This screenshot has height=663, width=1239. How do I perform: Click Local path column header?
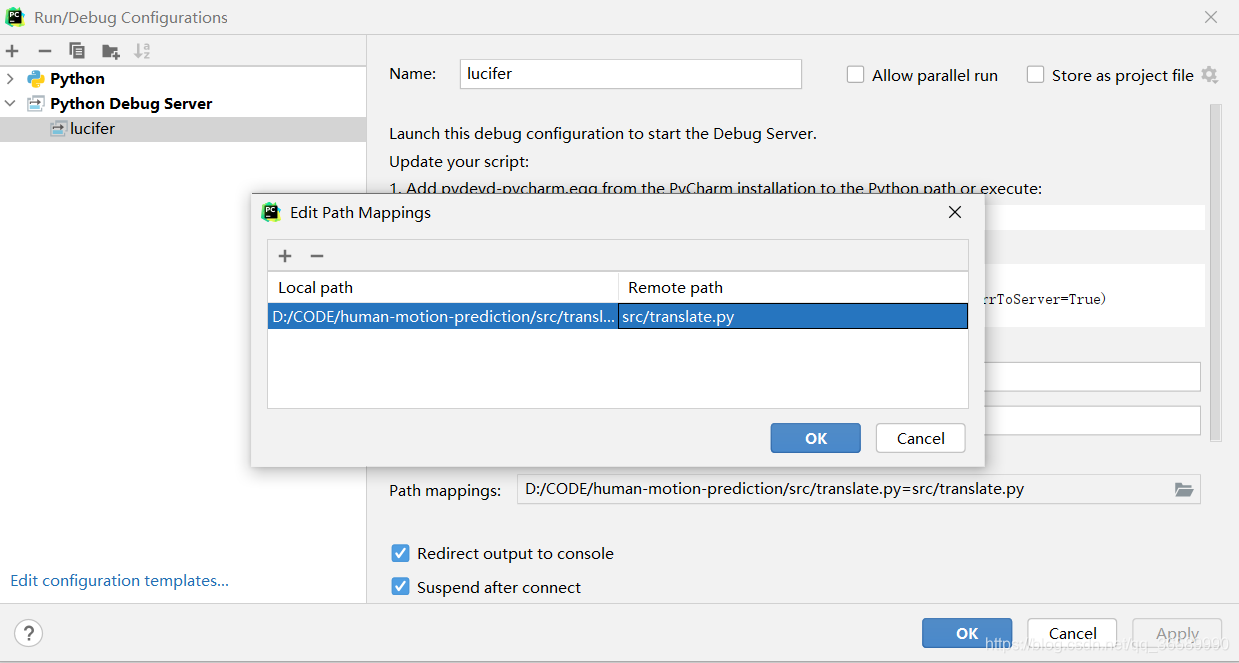coord(443,287)
